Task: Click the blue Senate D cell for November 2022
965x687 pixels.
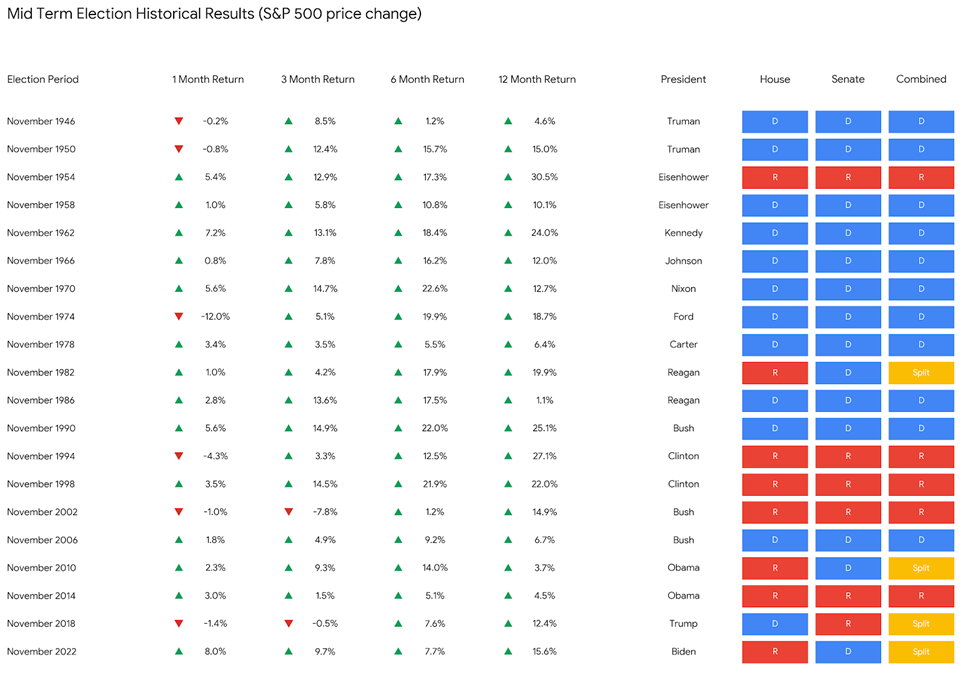Action: 848,652
